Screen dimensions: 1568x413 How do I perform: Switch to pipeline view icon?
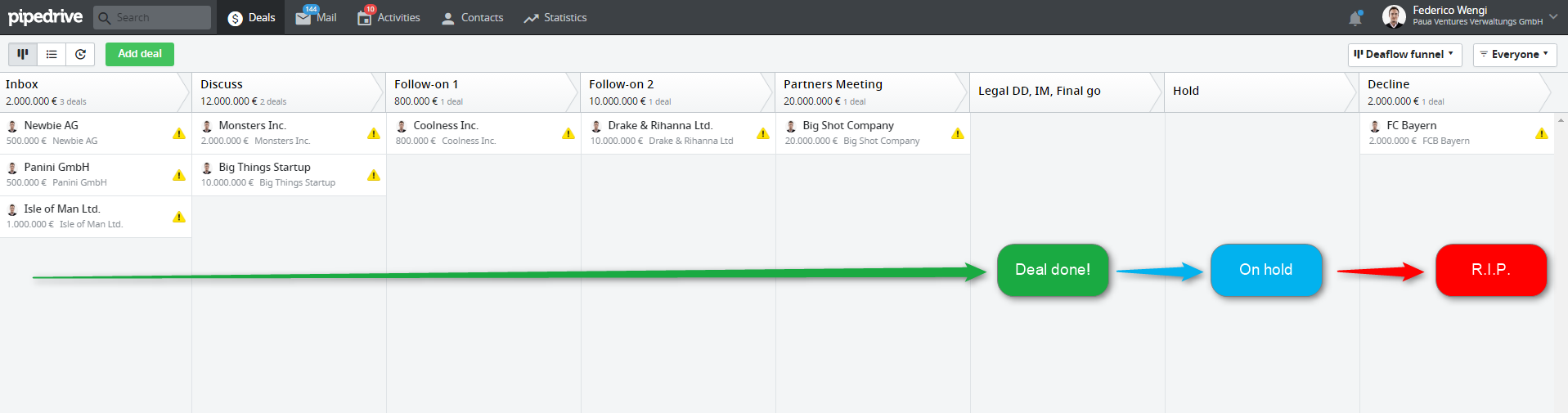click(x=23, y=54)
